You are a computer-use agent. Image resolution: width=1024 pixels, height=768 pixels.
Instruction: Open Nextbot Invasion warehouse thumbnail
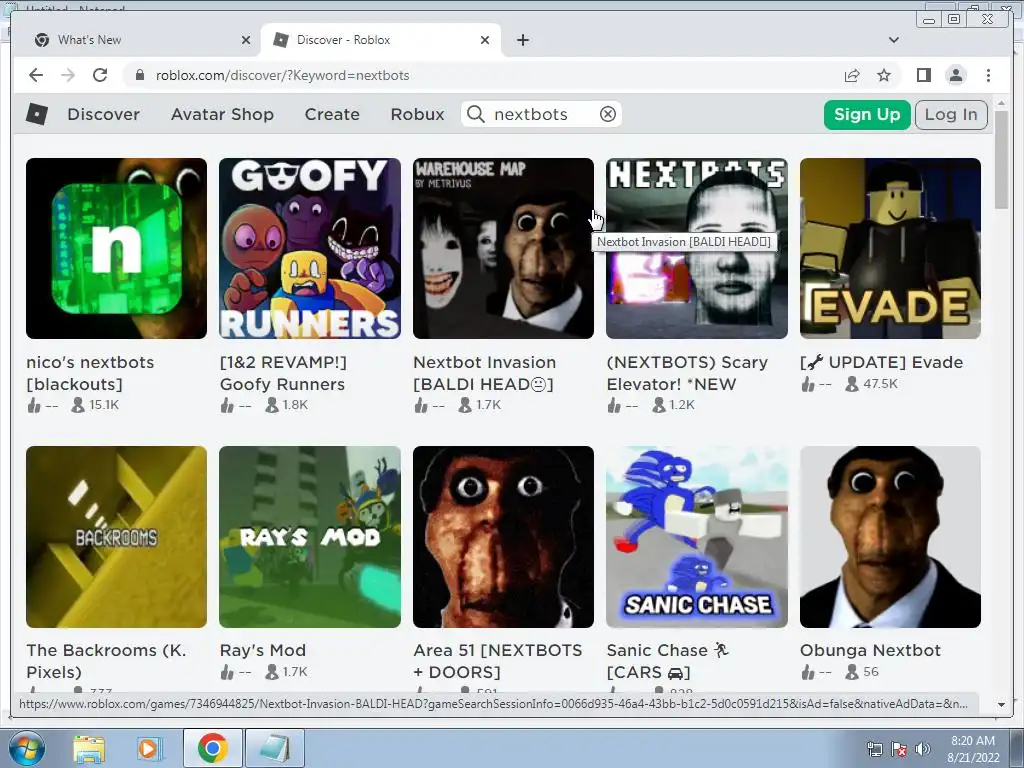(504, 248)
